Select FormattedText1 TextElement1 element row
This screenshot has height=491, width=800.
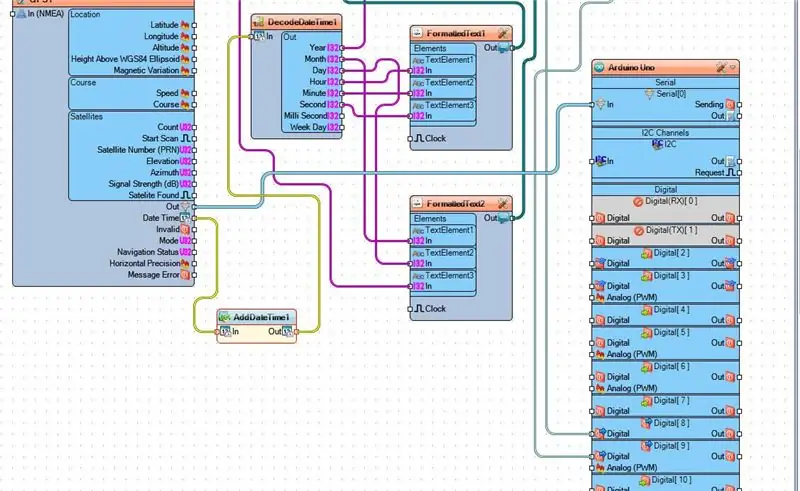tap(443, 60)
